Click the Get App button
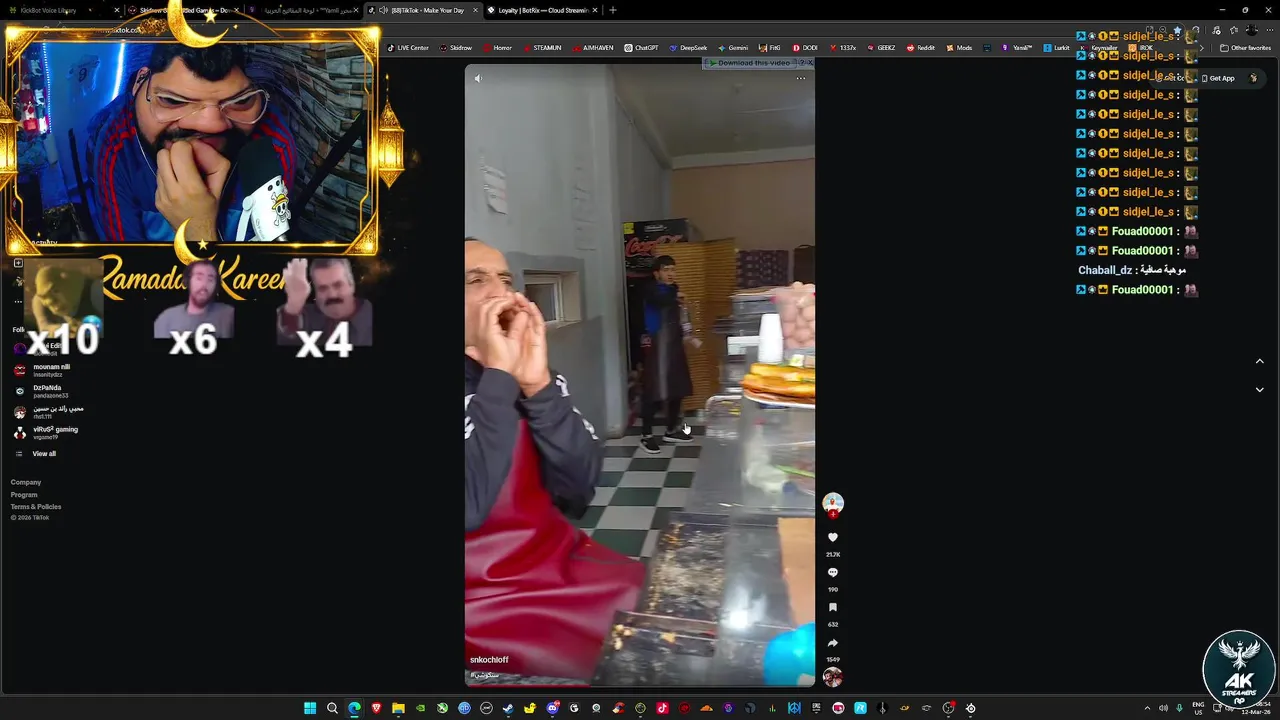The height and width of the screenshot is (720, 1280). pyautogui.click(x=1218, y=78)
